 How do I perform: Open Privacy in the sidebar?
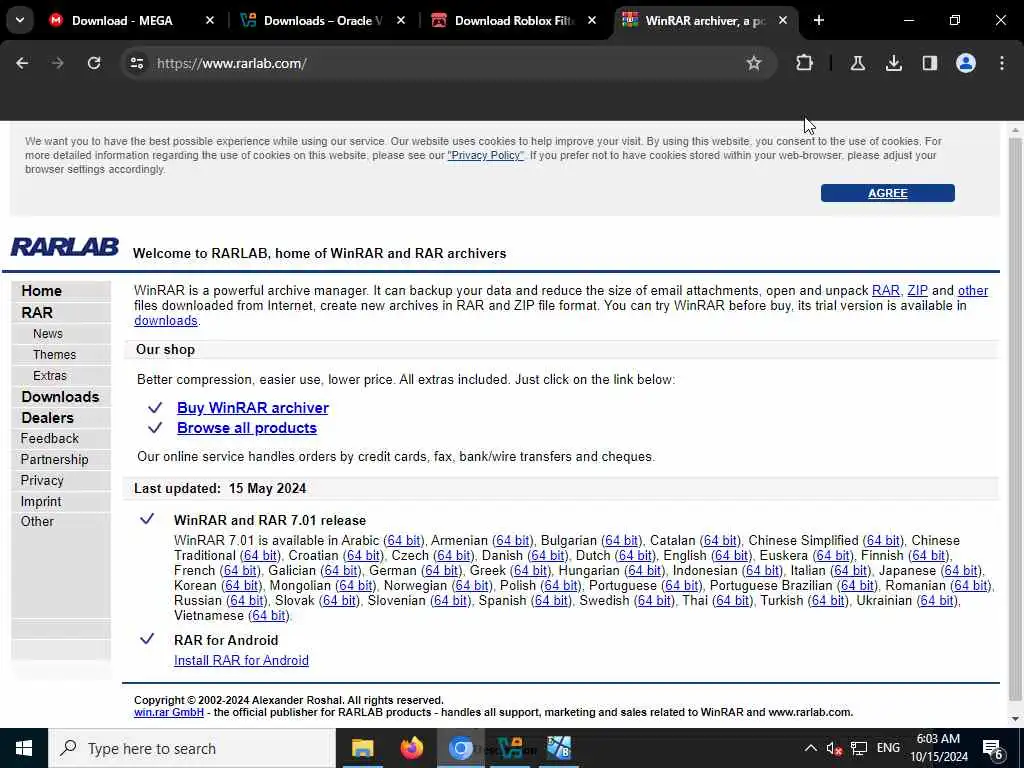(x=42, y=481)
